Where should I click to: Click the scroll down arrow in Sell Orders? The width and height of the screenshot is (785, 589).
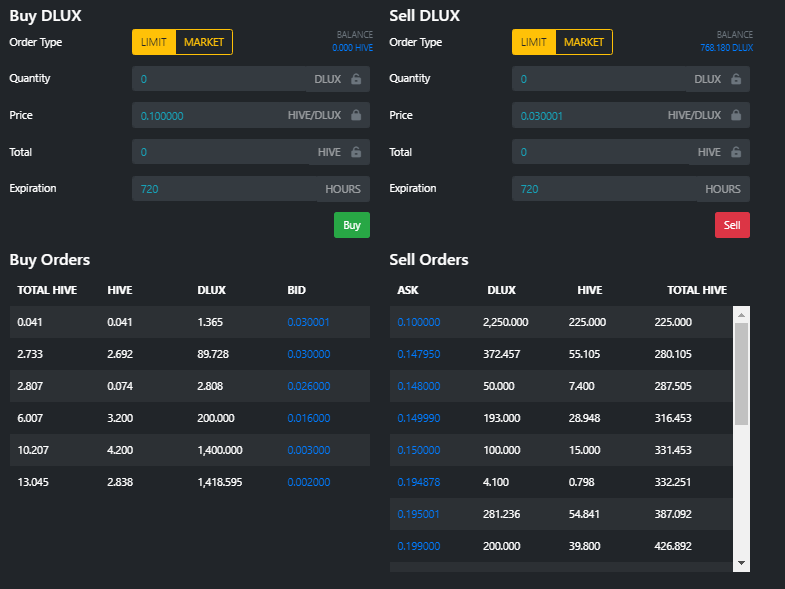click(741, 563)
